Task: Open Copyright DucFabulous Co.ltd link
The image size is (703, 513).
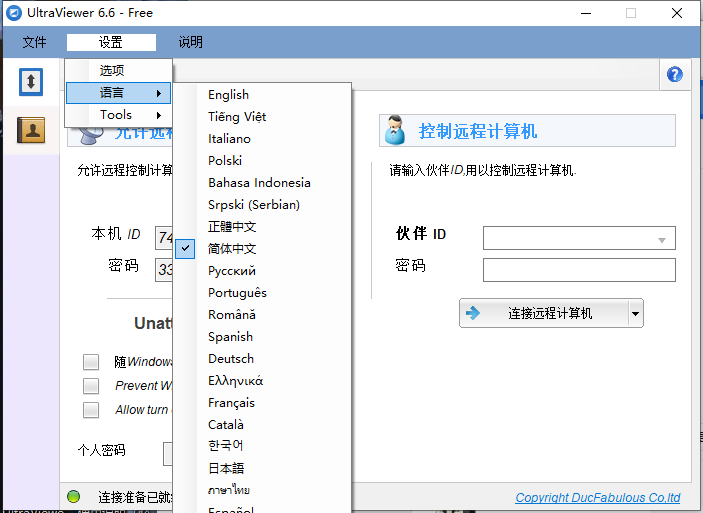Action: 597,497
